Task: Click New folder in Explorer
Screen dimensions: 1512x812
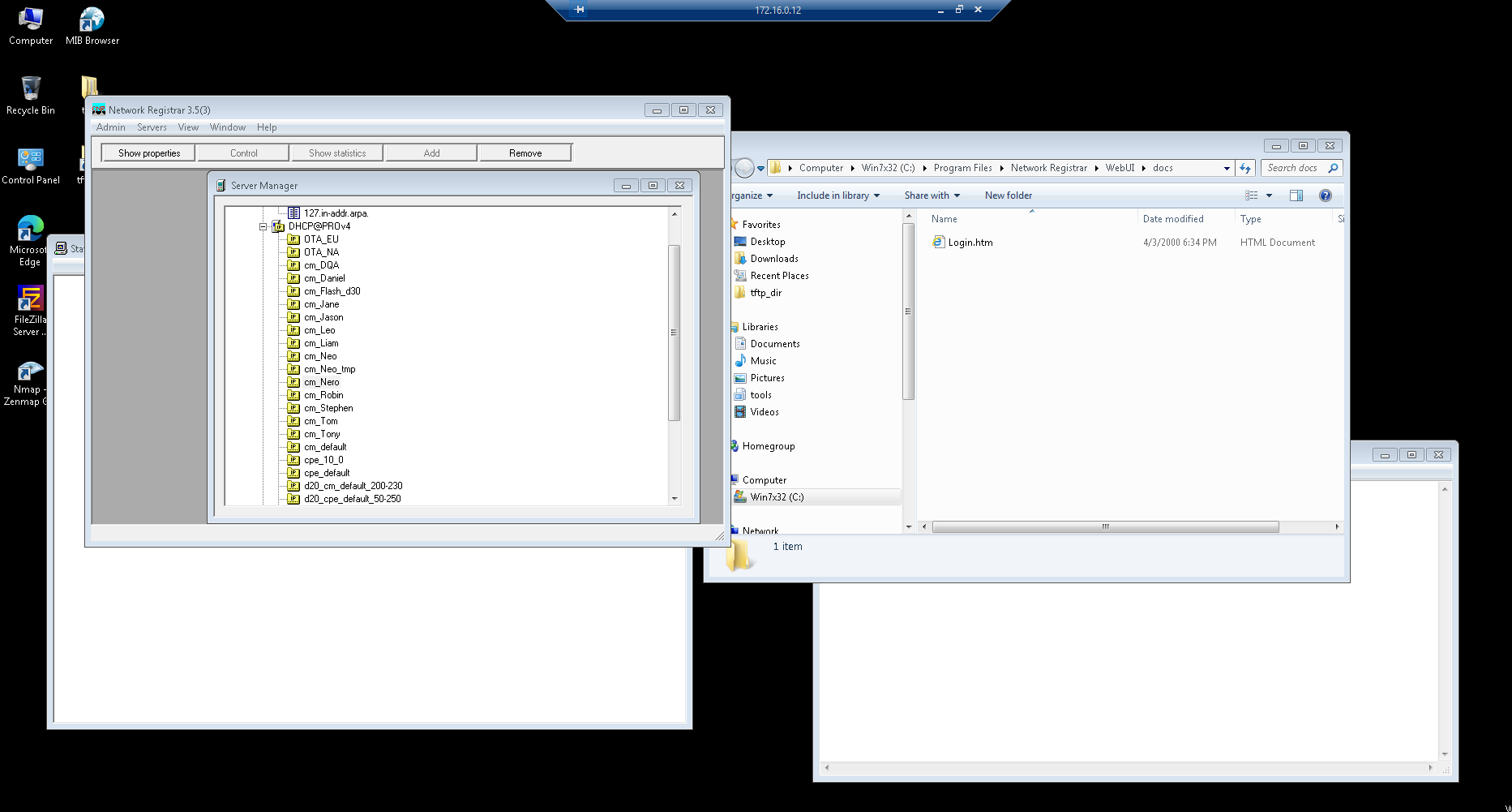Action: (x=1008, y=195)
